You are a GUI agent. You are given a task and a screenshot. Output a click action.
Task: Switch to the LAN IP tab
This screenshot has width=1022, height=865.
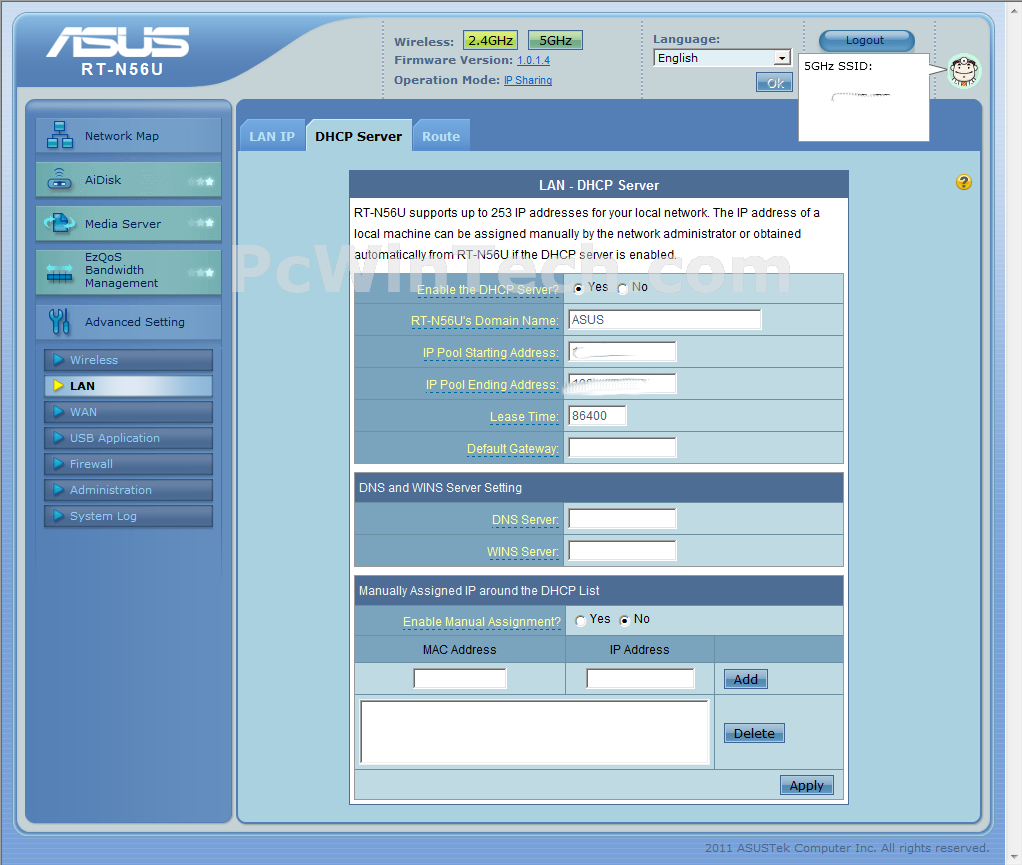tap(272, 136)
